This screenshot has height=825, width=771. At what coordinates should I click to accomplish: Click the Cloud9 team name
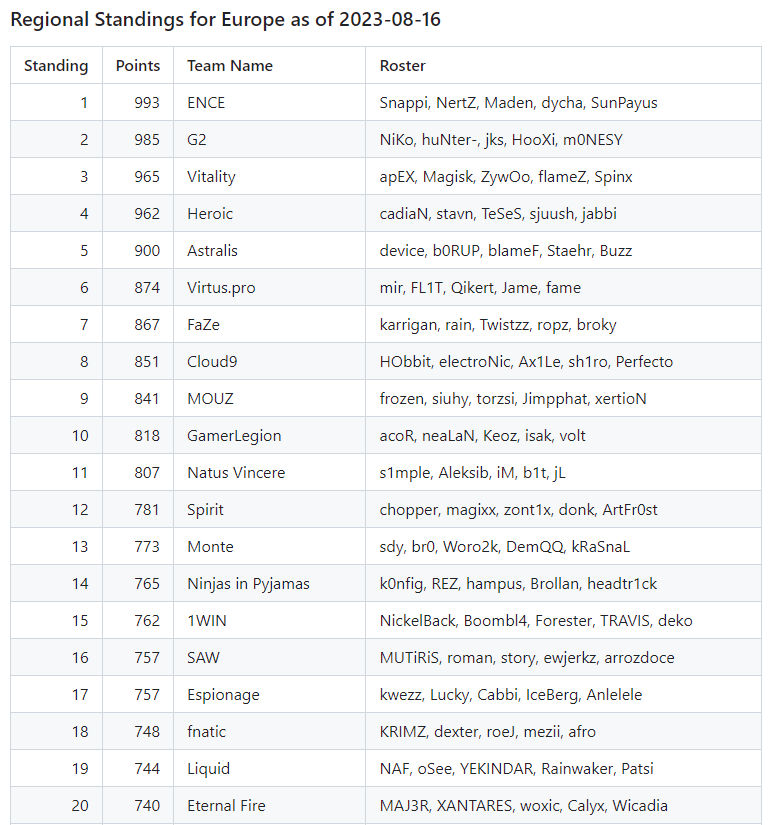(212, 361)
